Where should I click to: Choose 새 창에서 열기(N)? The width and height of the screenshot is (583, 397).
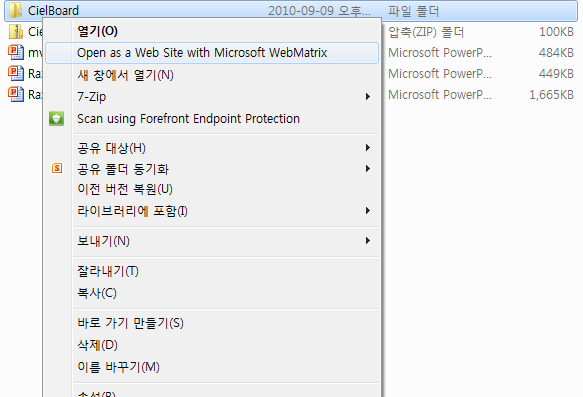click(212, 75)
